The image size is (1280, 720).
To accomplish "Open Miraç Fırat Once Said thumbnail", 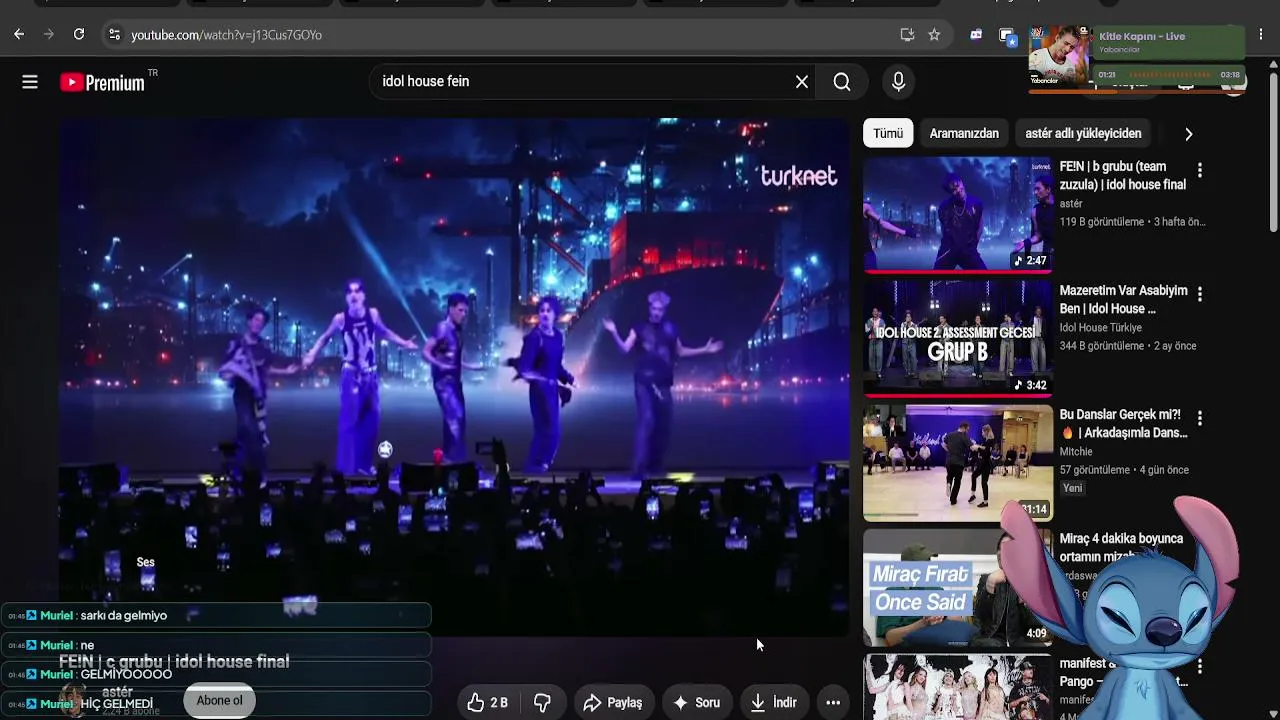I will (x=958, y=586).
